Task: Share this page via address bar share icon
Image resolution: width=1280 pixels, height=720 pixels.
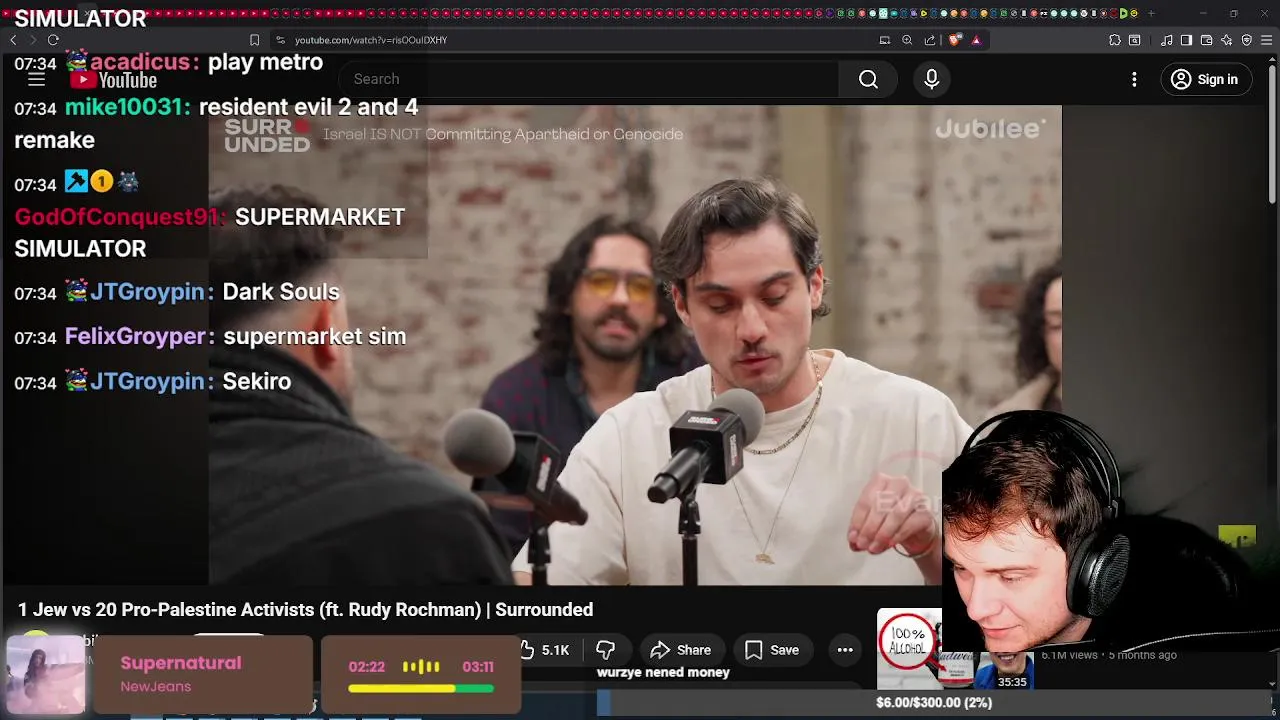Action: coord(930,40)
